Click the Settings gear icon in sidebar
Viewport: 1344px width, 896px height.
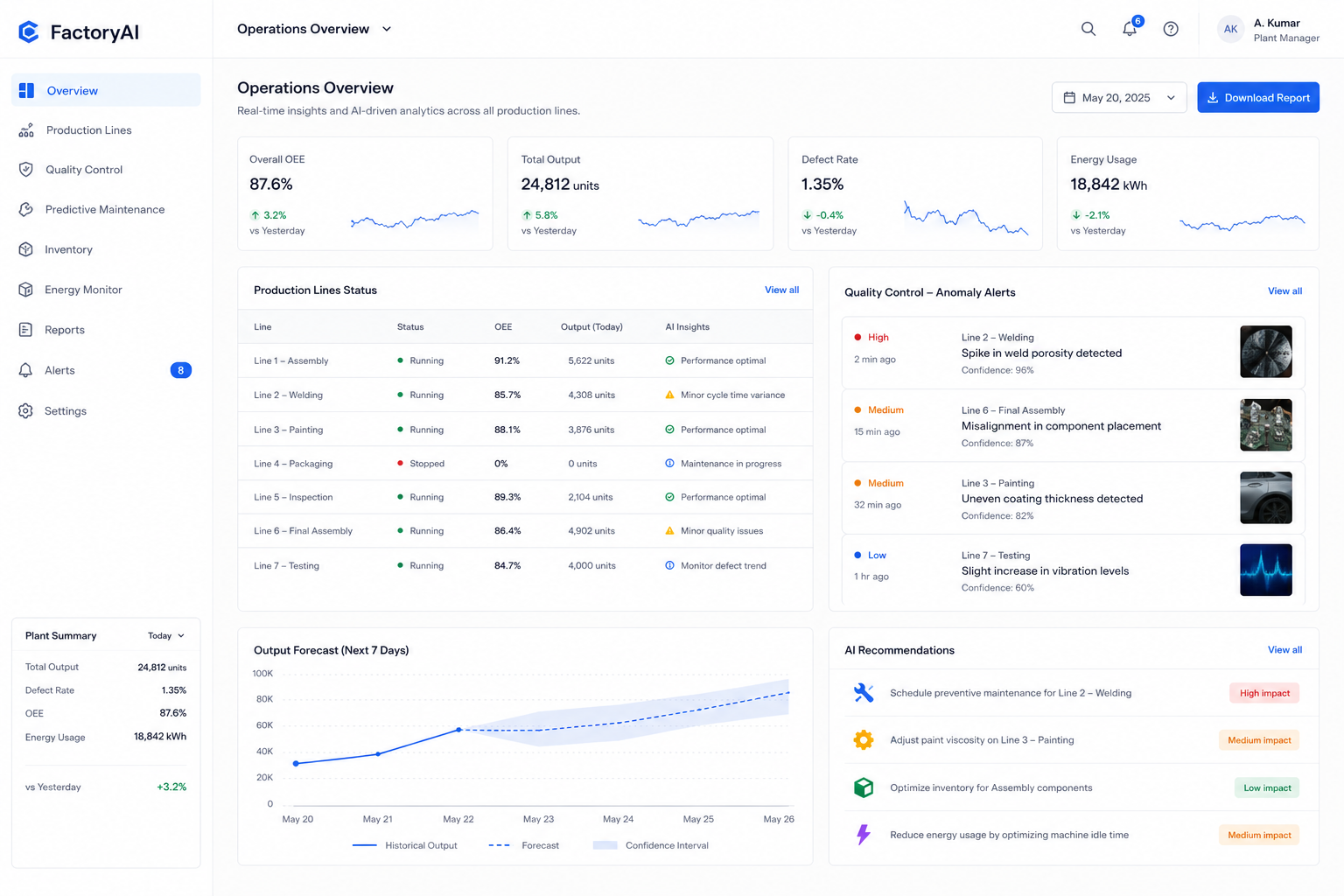[26, 410]
